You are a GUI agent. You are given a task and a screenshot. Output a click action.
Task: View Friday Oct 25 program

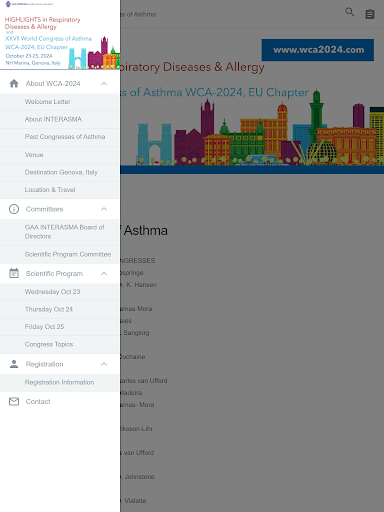60,327
